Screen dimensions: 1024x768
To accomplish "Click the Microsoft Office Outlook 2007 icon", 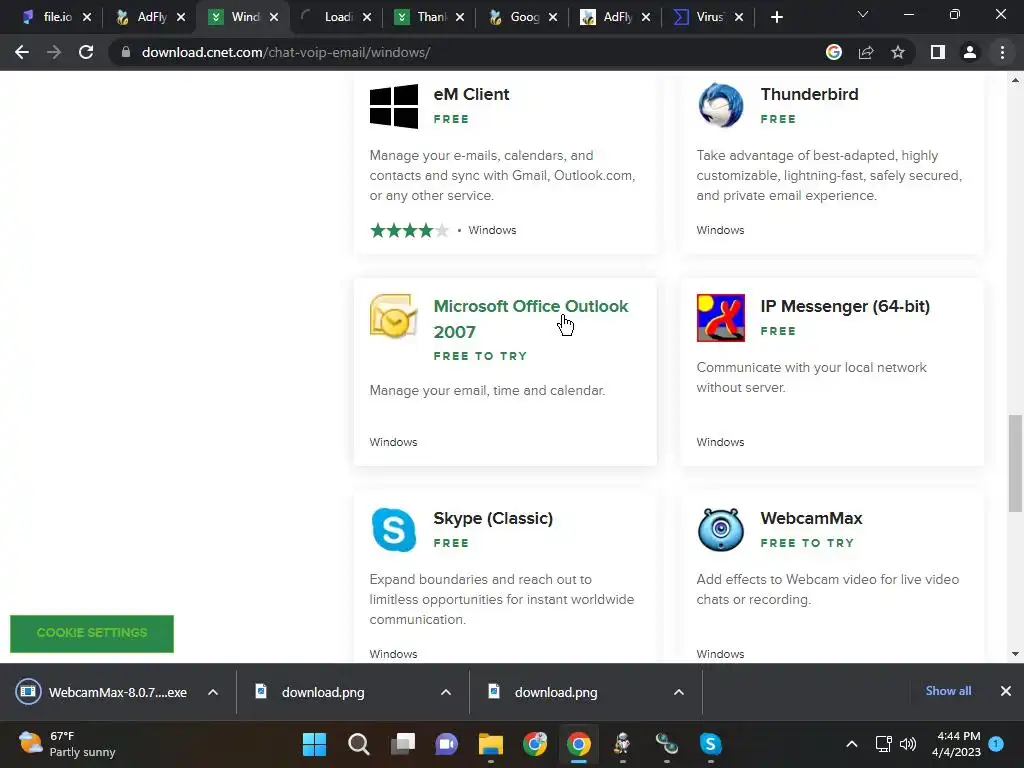I will (393, 316).
